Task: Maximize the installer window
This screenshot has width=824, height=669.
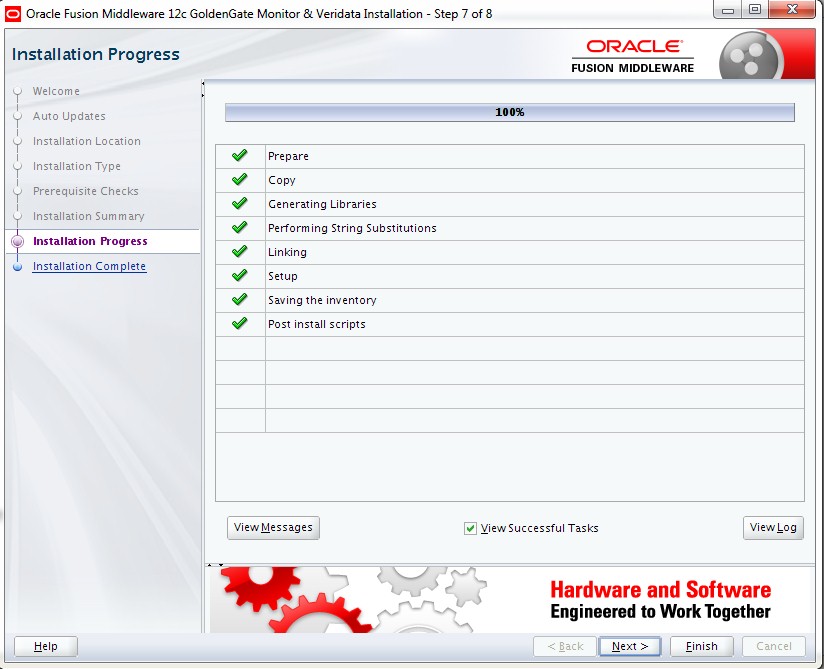Action: click(755, 9)
